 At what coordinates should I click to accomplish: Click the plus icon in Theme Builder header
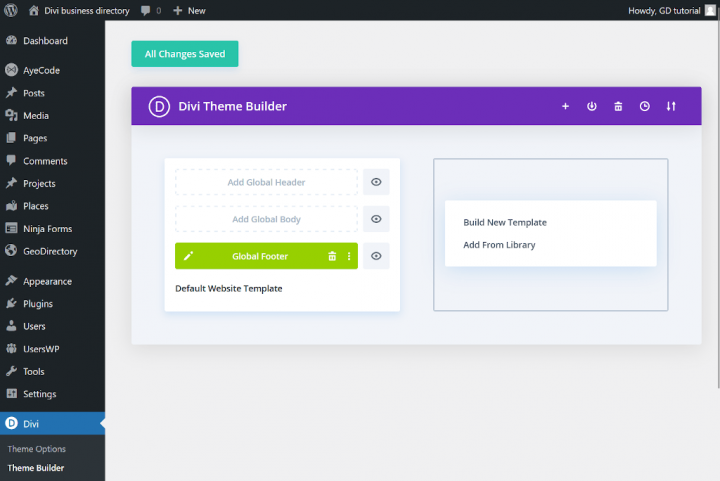point(565,106)
